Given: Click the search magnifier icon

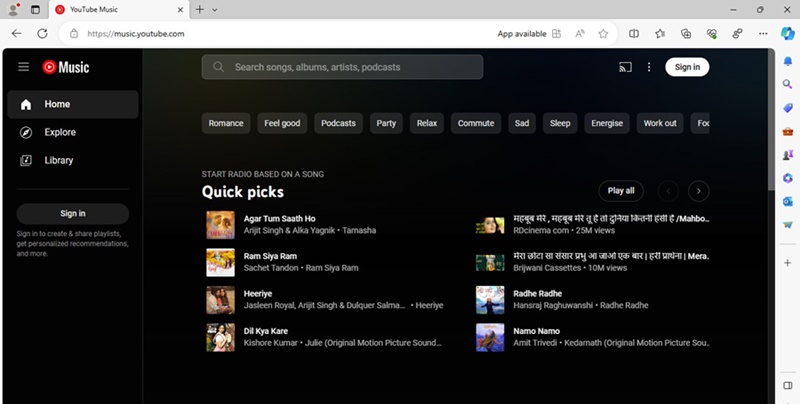Looking at the screenshot, I should [x=218, y=67].
